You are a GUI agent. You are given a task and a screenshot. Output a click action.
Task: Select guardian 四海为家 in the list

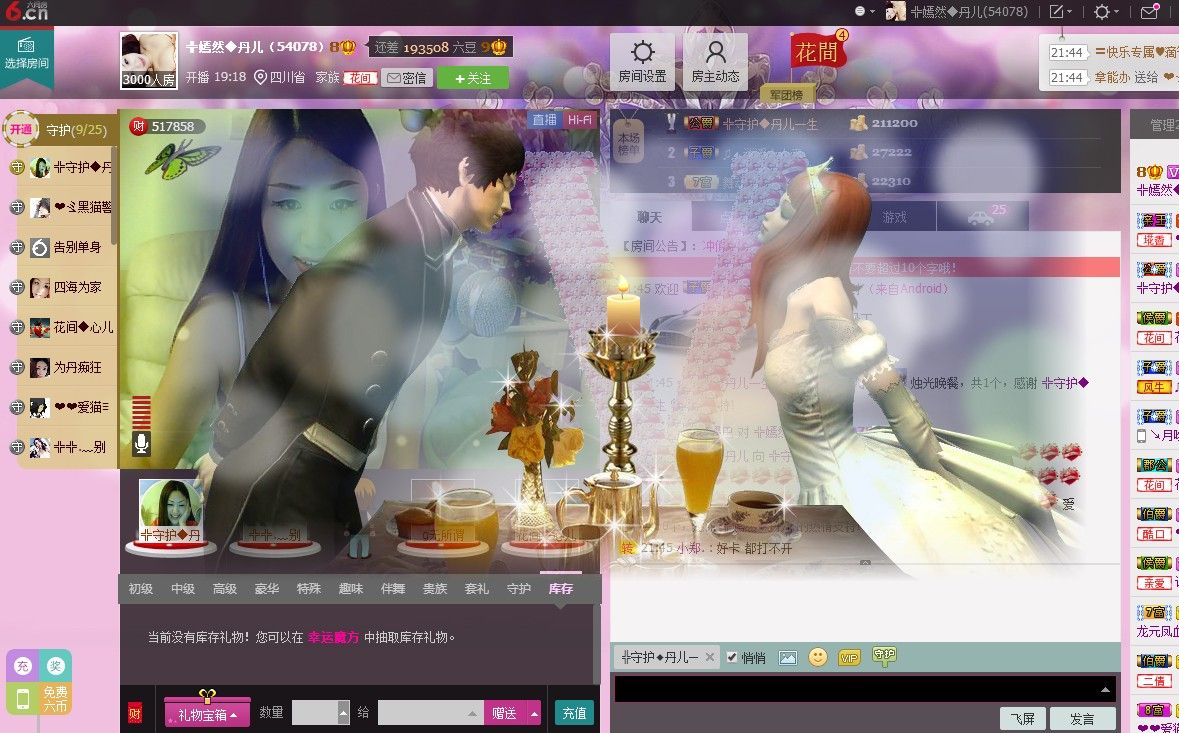[67, 287]
